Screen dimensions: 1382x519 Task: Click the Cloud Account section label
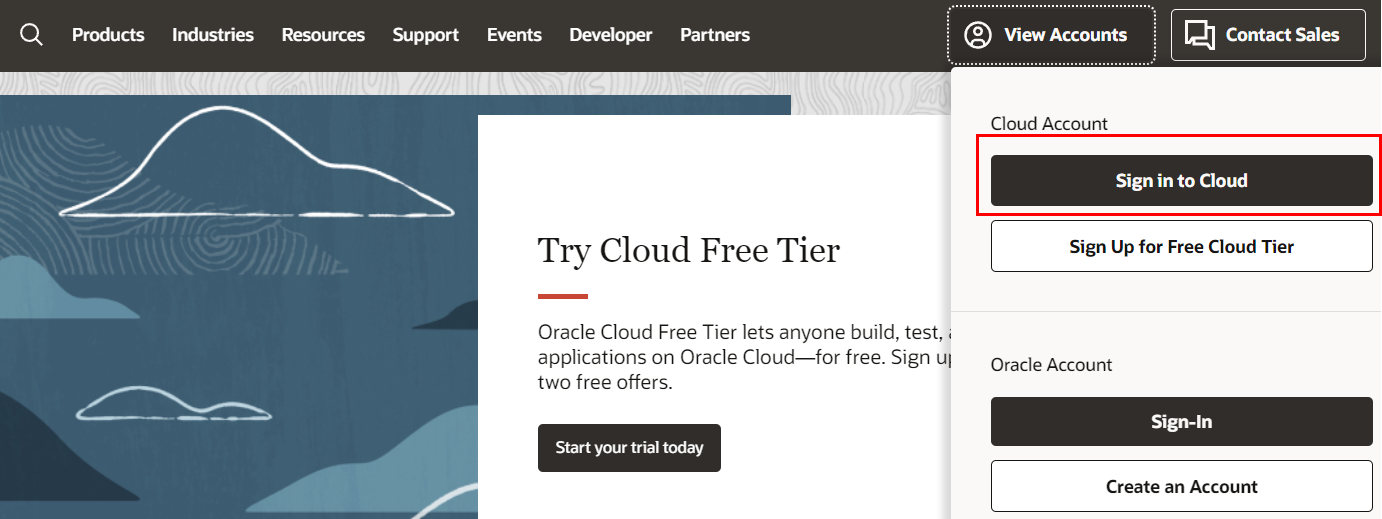tap(1049, 124)
